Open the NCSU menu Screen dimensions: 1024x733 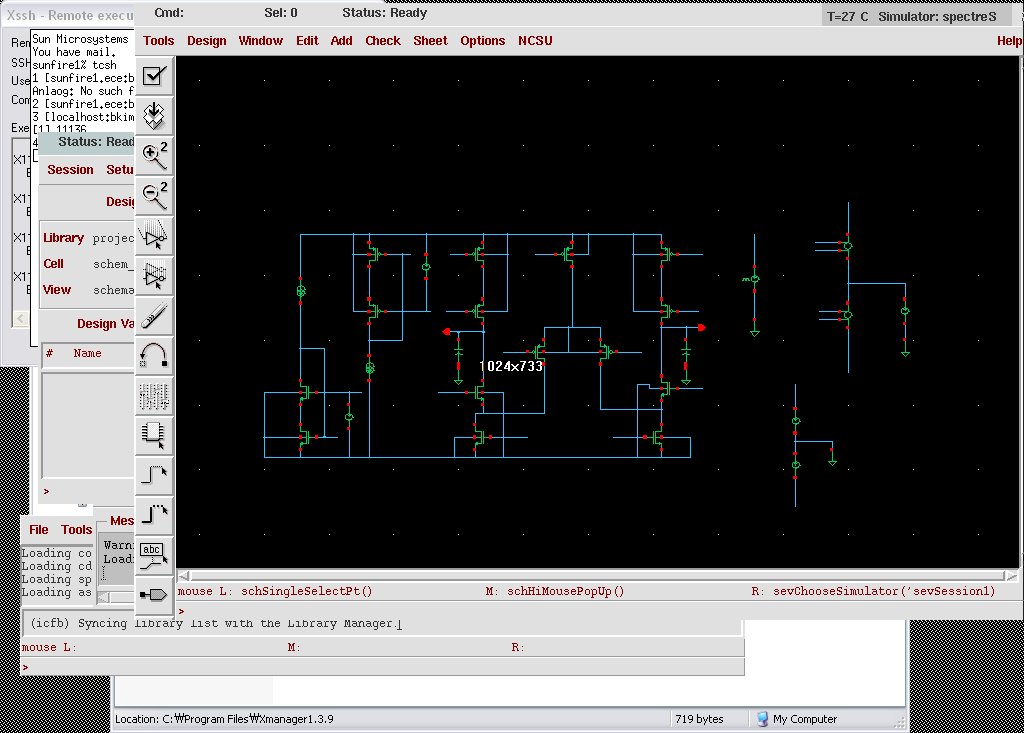click(535, 41)
